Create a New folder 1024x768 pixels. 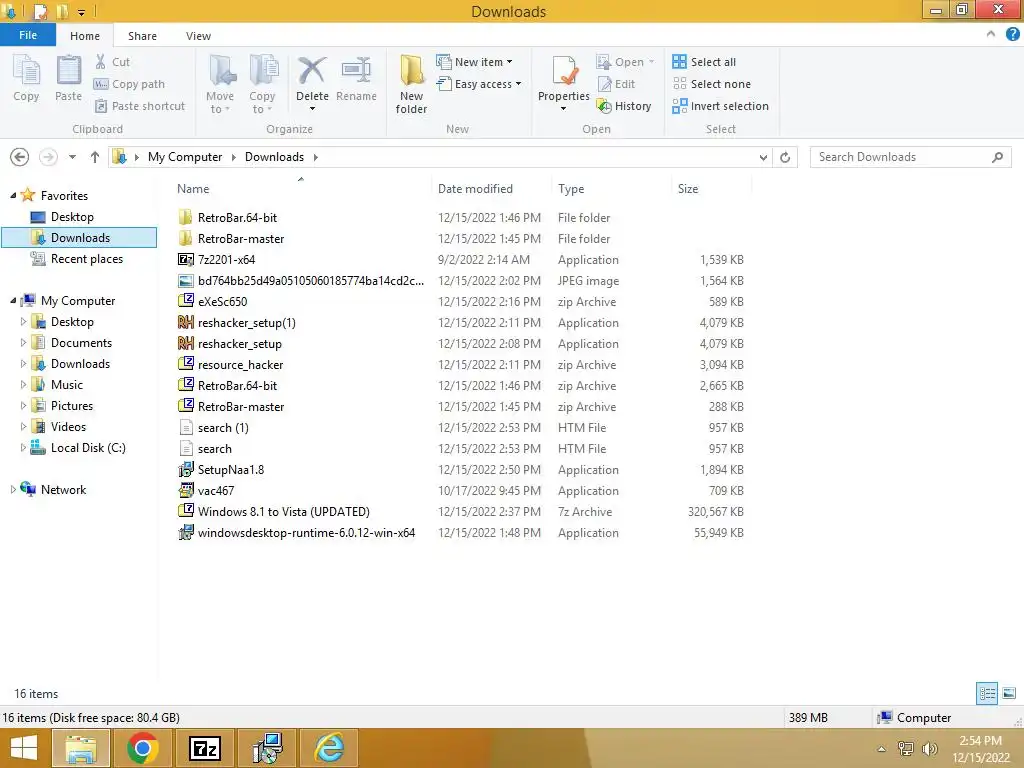coord(411,84)
